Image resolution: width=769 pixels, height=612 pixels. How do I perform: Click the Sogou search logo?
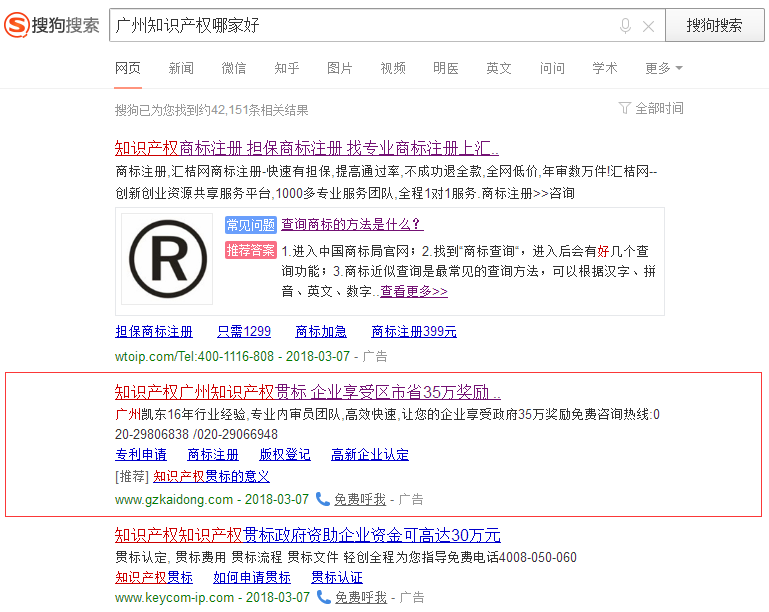tap(51, 25)
